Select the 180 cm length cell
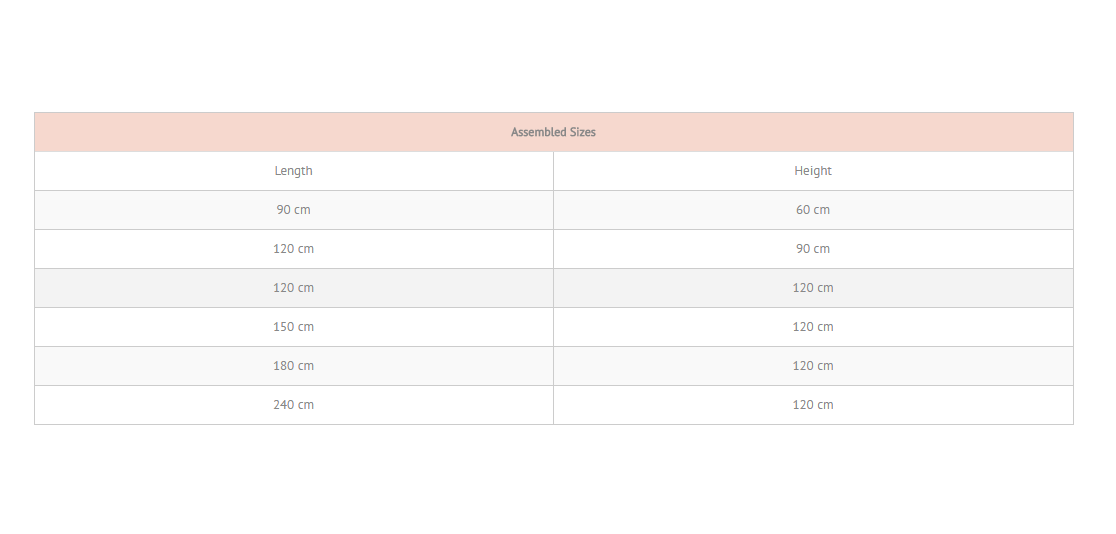 (x=293, y=366)
